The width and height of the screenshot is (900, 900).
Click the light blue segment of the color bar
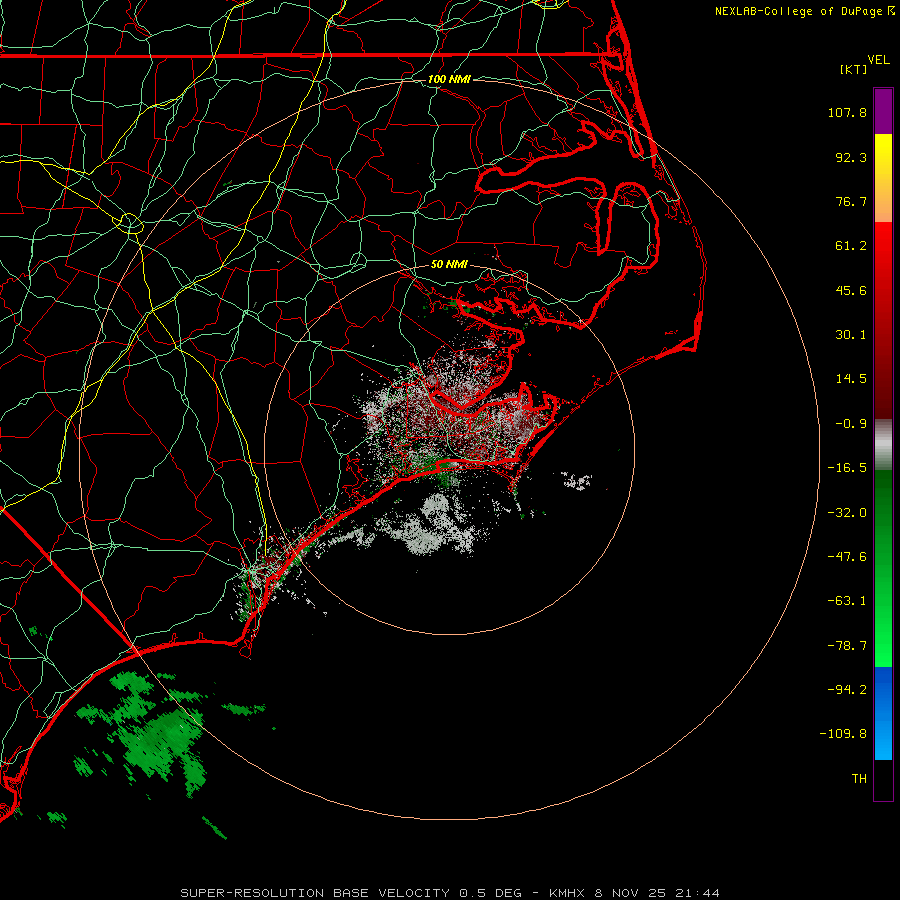click(x=883, y=738)
